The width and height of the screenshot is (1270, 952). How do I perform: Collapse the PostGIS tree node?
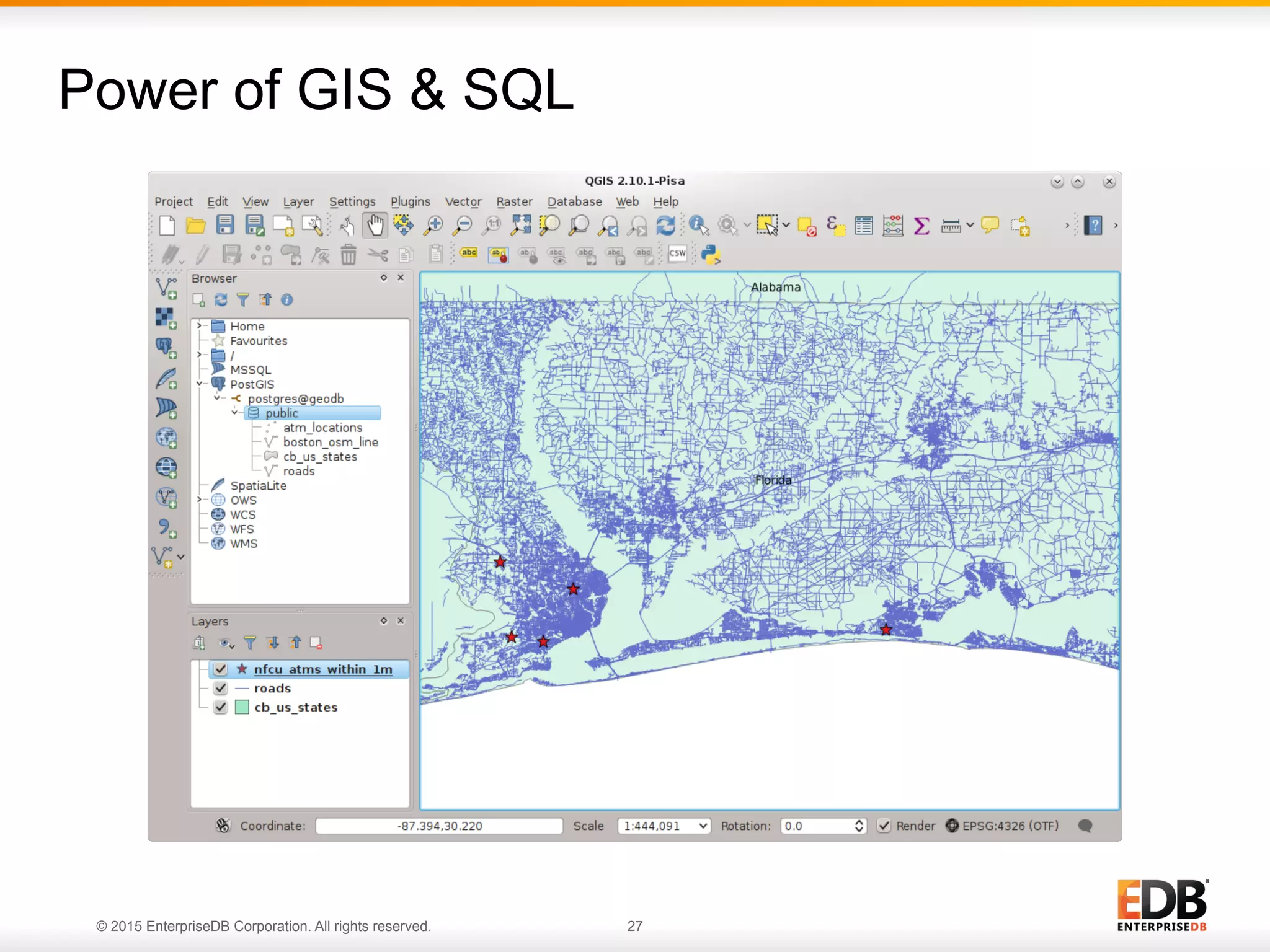199,384
